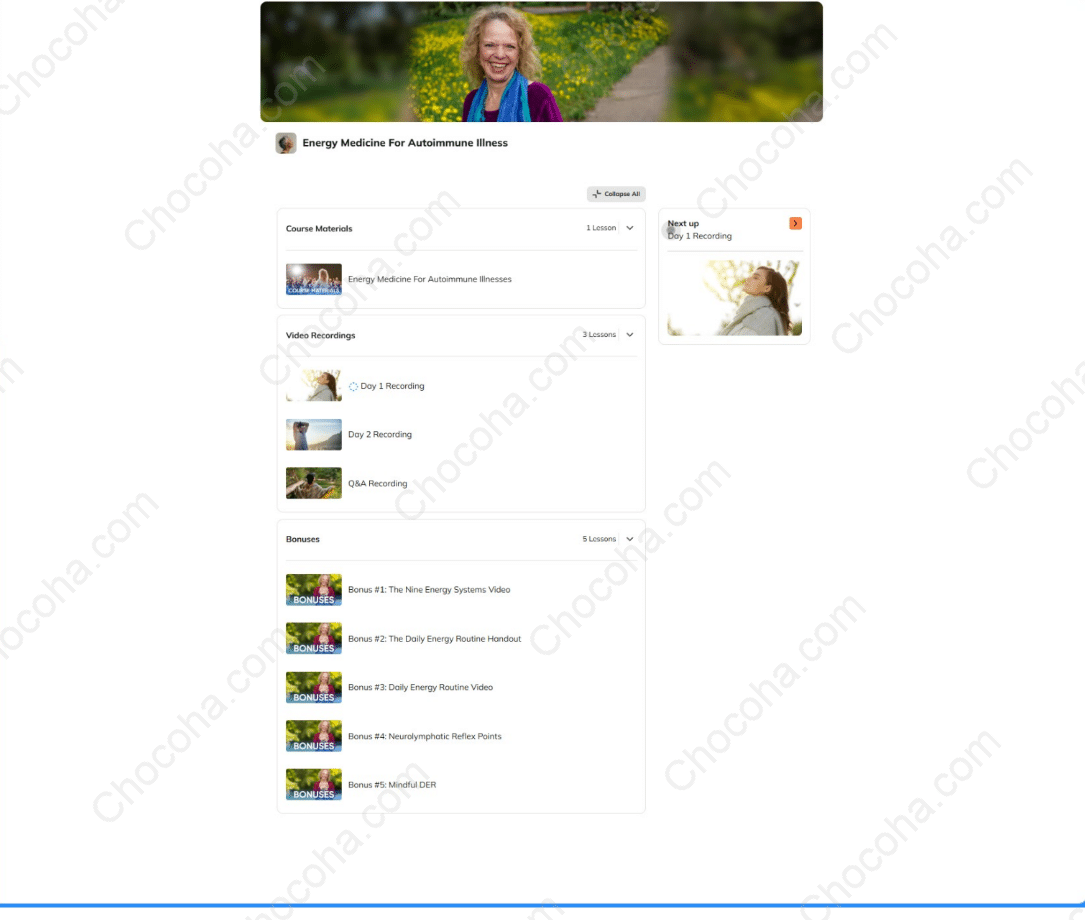This screenshot has width=1085, height=920.
Task: Click the course avatar beside the course title
Action: (286, 143)
